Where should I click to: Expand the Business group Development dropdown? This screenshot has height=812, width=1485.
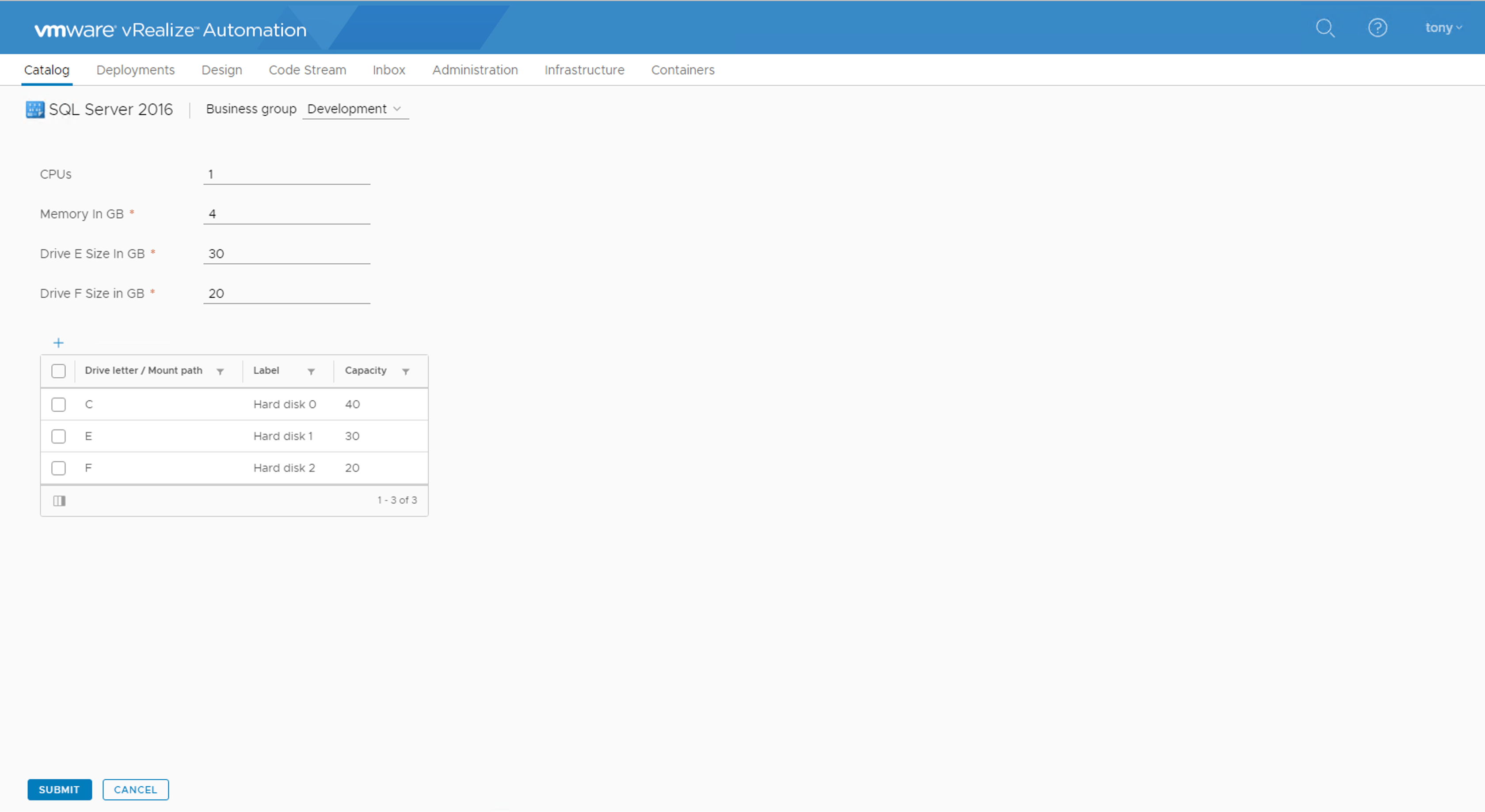(x=355, y=109)
